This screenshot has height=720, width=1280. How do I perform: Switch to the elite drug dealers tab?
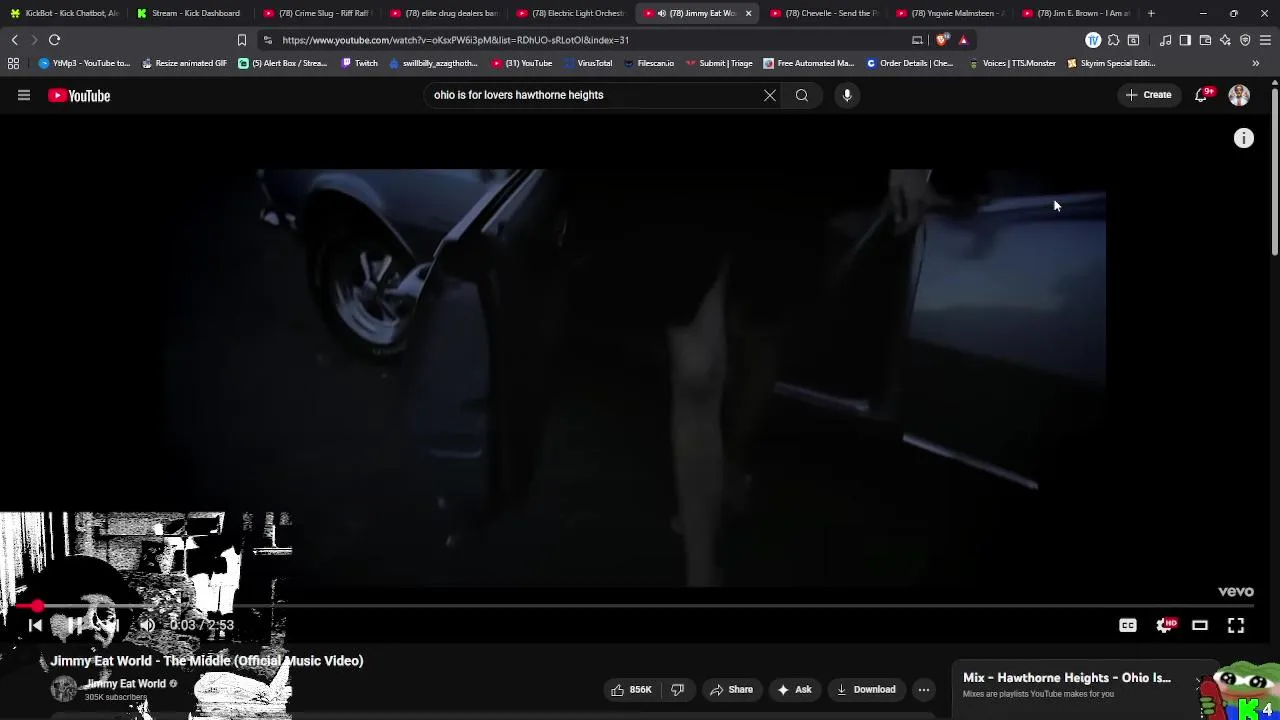tap(443, 13)
